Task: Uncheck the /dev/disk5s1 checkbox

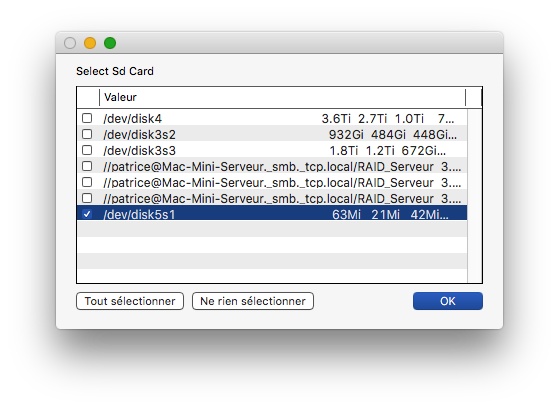Action: coord(87,214)
